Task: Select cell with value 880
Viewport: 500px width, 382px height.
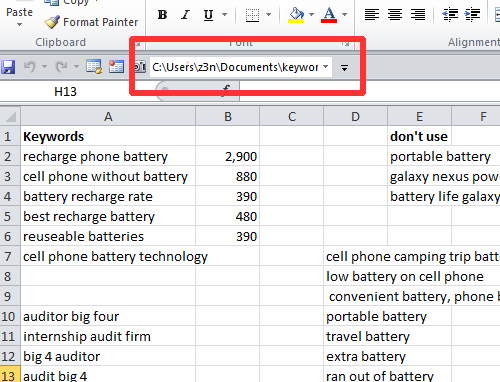Action: [228, 177]
